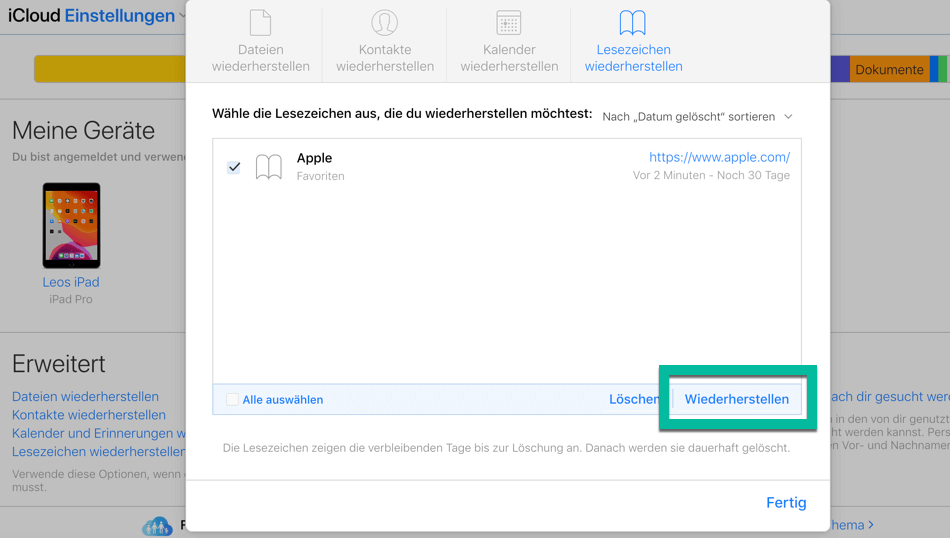Image resolution: width=950 pixels, height=538 pixels.
Task: Click the Favoriten folder label
Action: (321, 176)
